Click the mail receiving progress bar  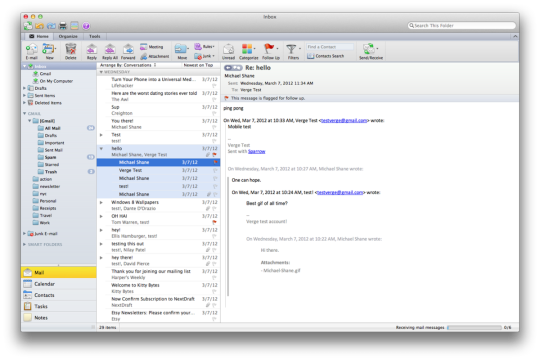point(474,328)
